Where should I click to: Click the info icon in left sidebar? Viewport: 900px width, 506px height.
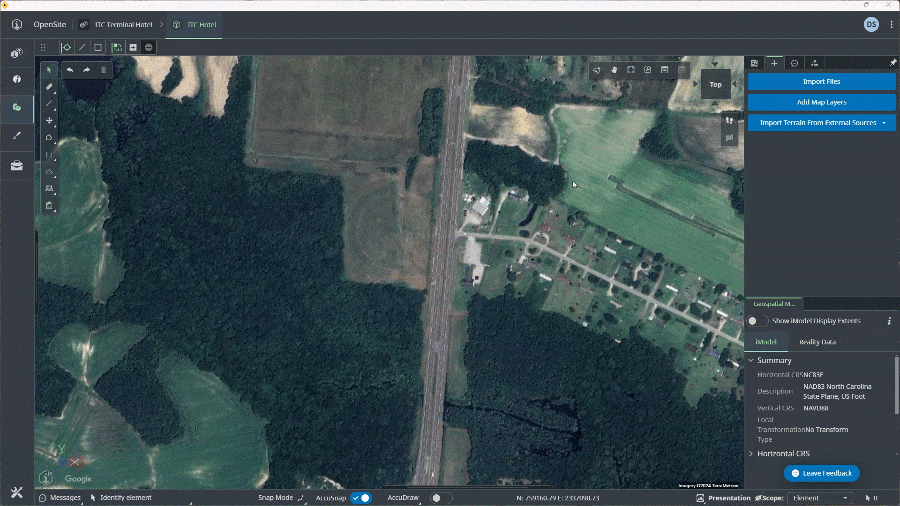(x=17, y=79)
